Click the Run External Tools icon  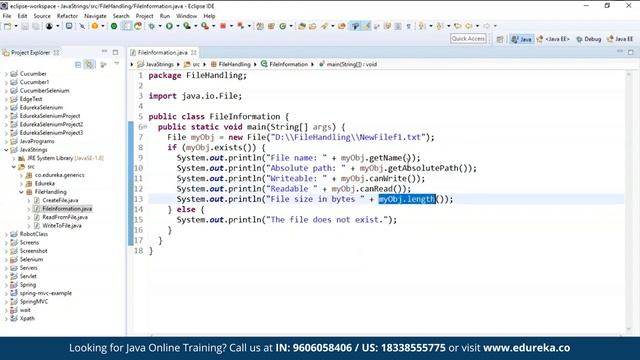tap(205, 26)
